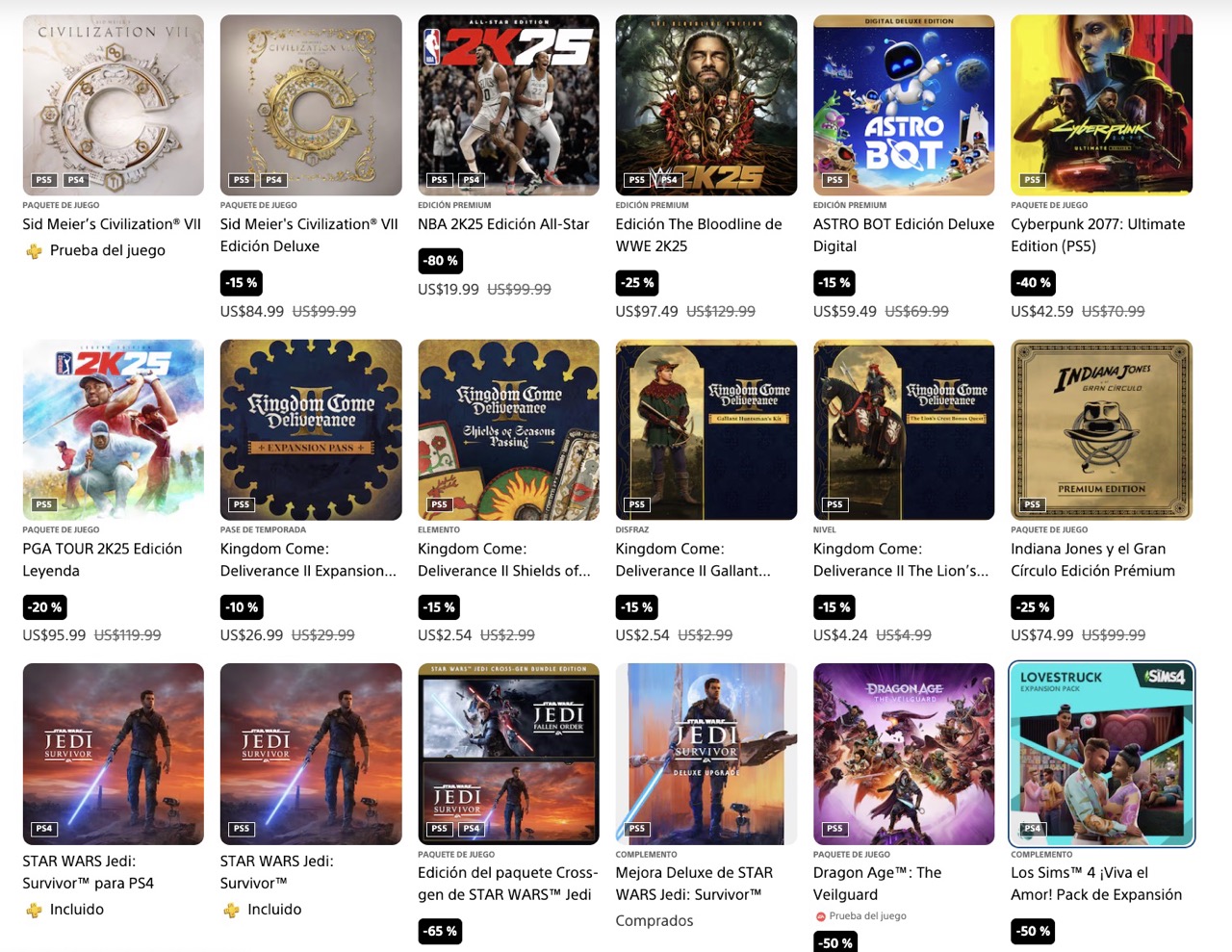
Task: Click Indiana Jones y el Gran Círculo title
Action: [1092, 559]
